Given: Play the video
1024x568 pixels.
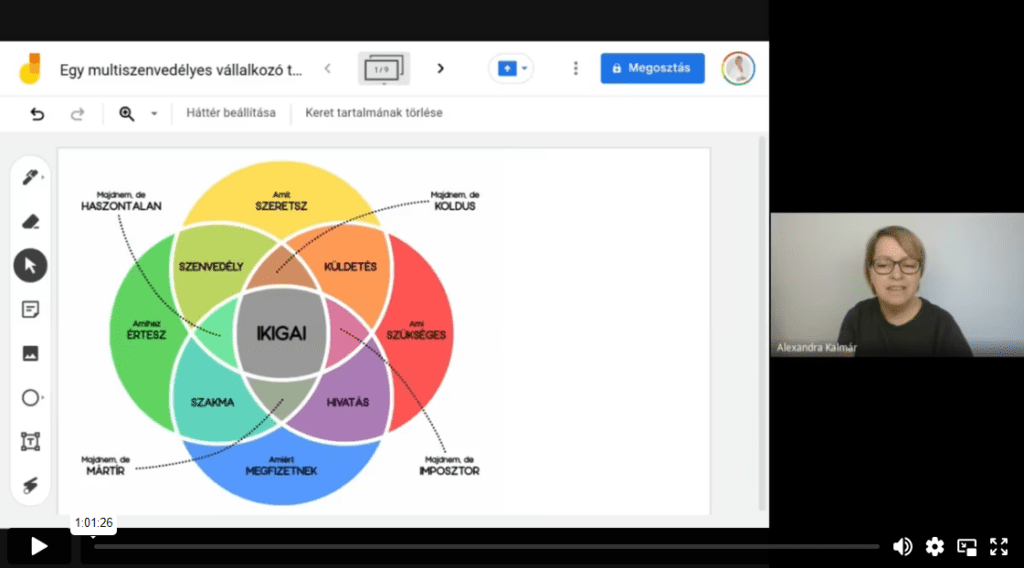Looking at the screenshot, I should coord(39,546).
